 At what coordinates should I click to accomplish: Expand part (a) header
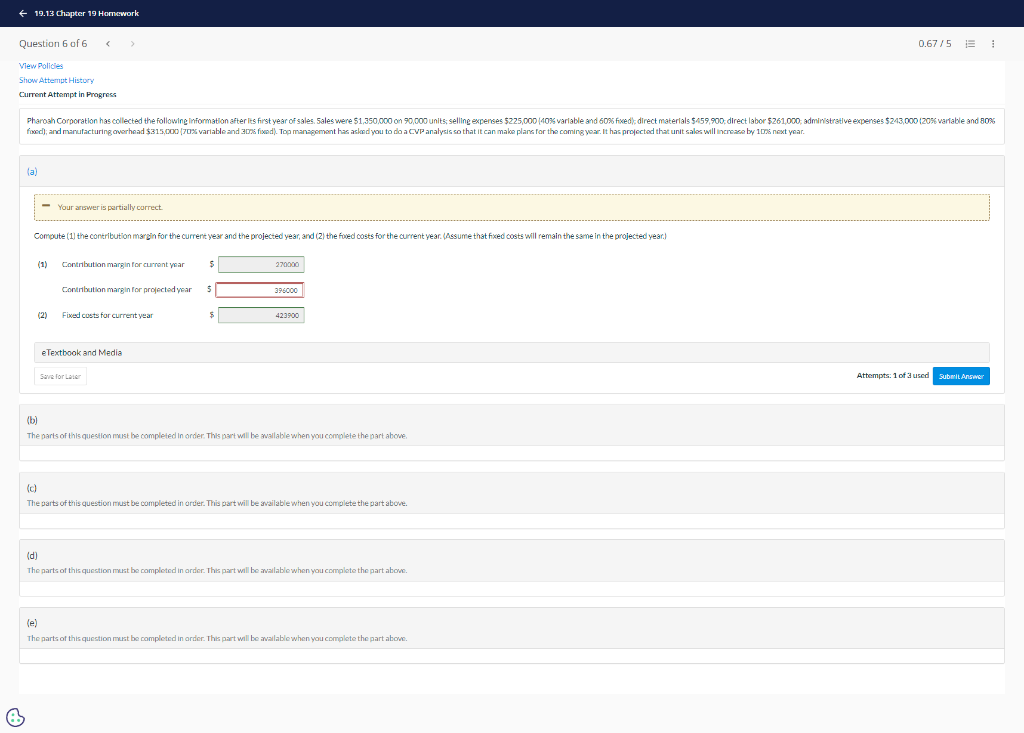(x=511, y=171)
